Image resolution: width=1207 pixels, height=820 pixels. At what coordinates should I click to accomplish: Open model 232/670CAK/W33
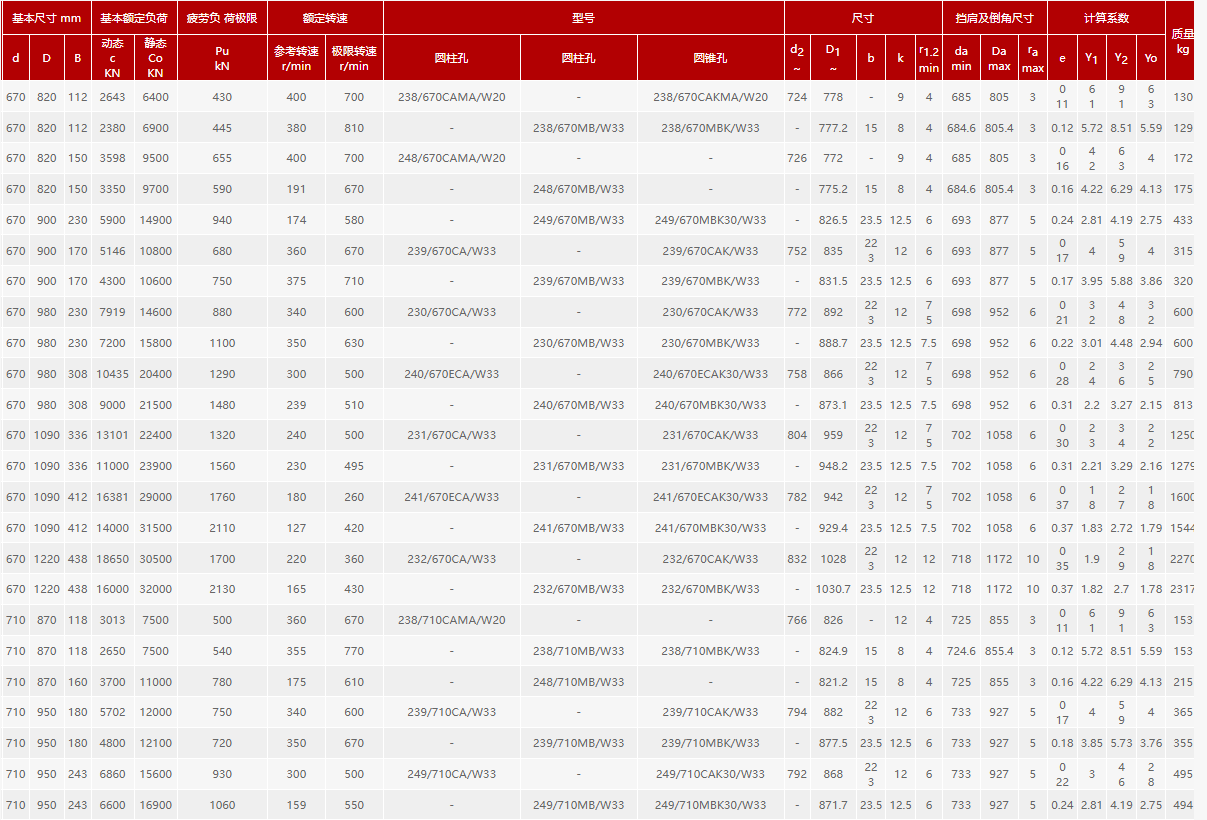click(710, 559)
